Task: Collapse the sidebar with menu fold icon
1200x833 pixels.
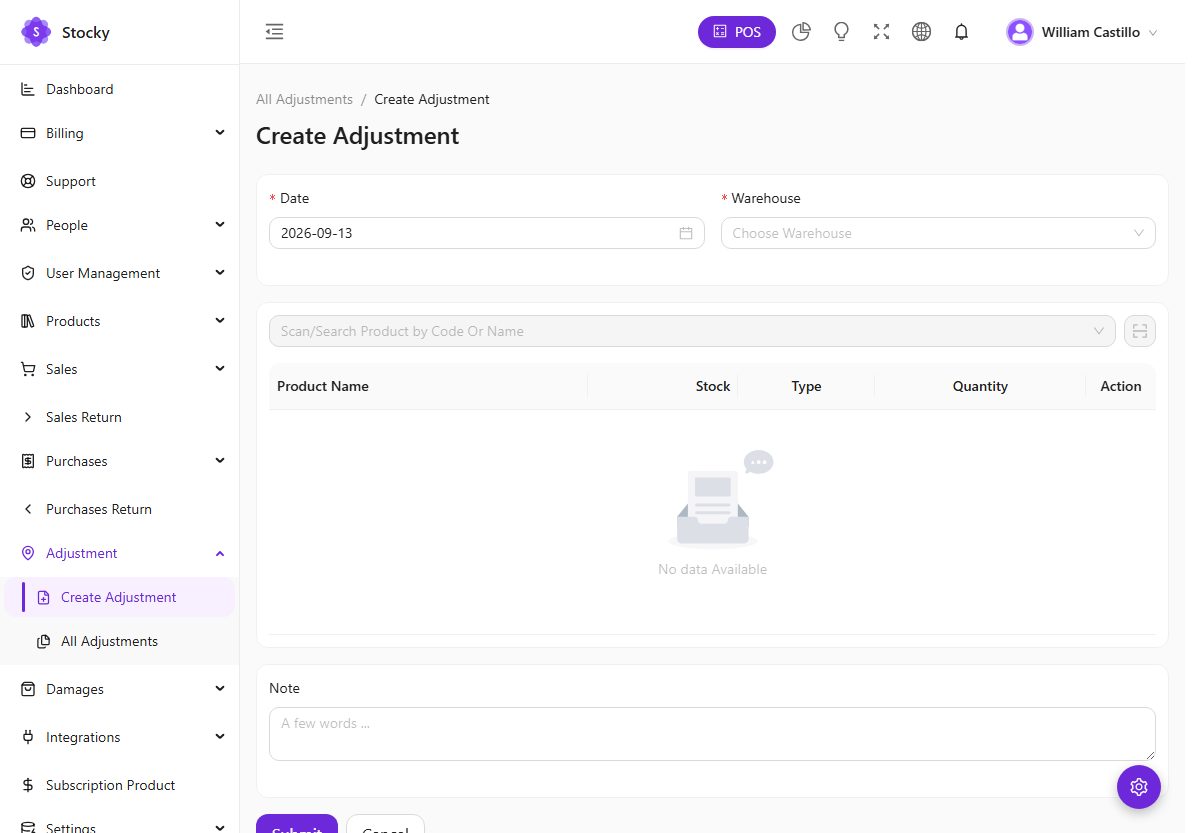Action: (x=274, y=32)
